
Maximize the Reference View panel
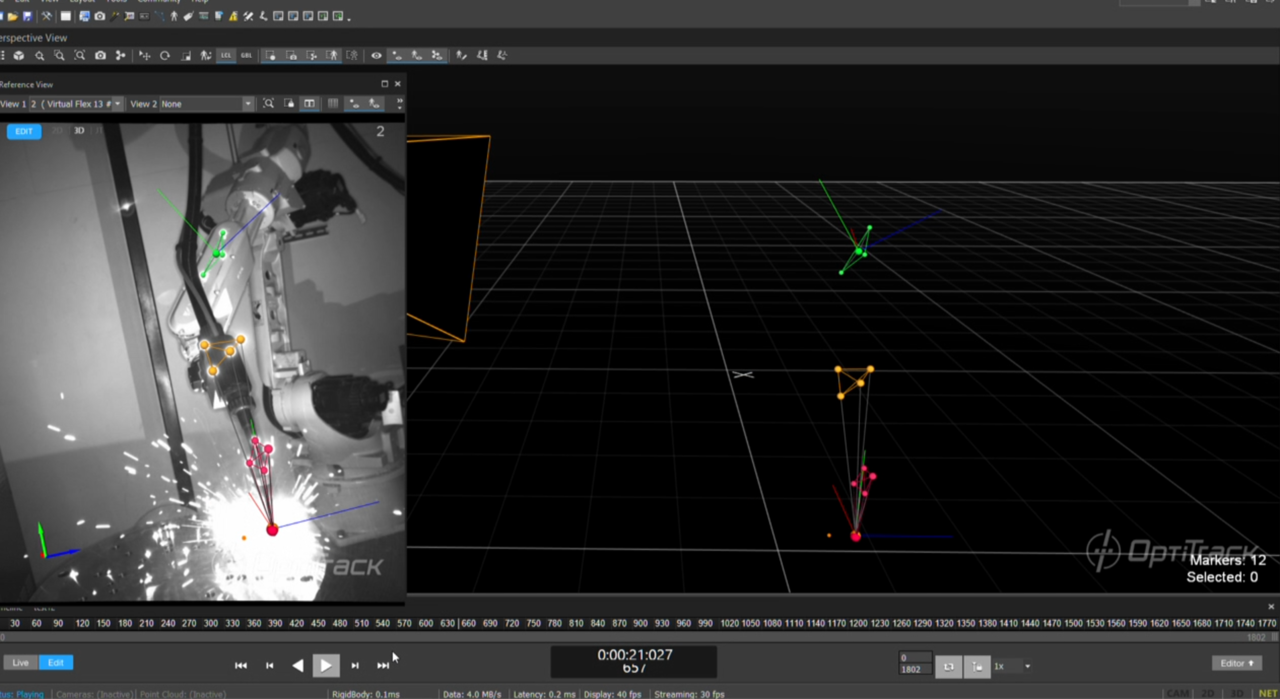384,84
